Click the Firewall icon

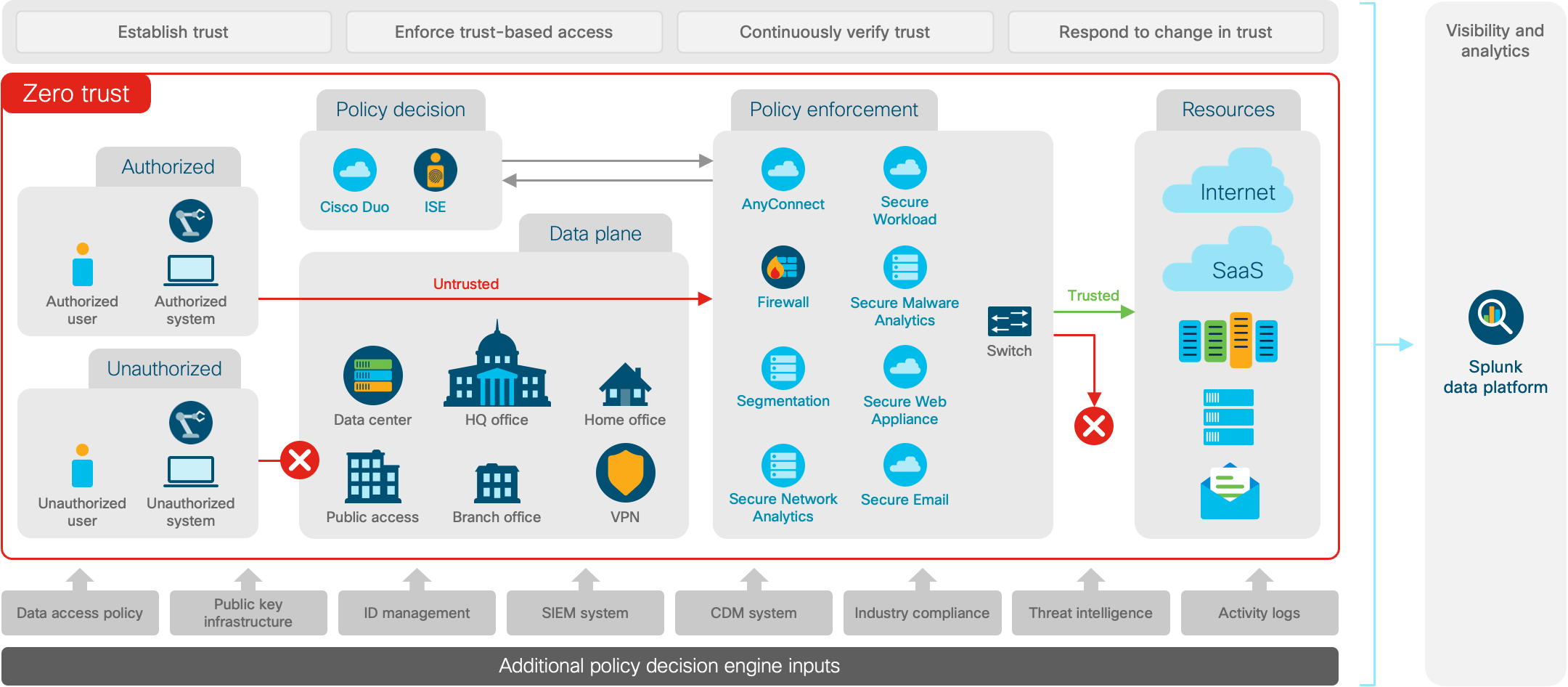(x=783, y=267)
